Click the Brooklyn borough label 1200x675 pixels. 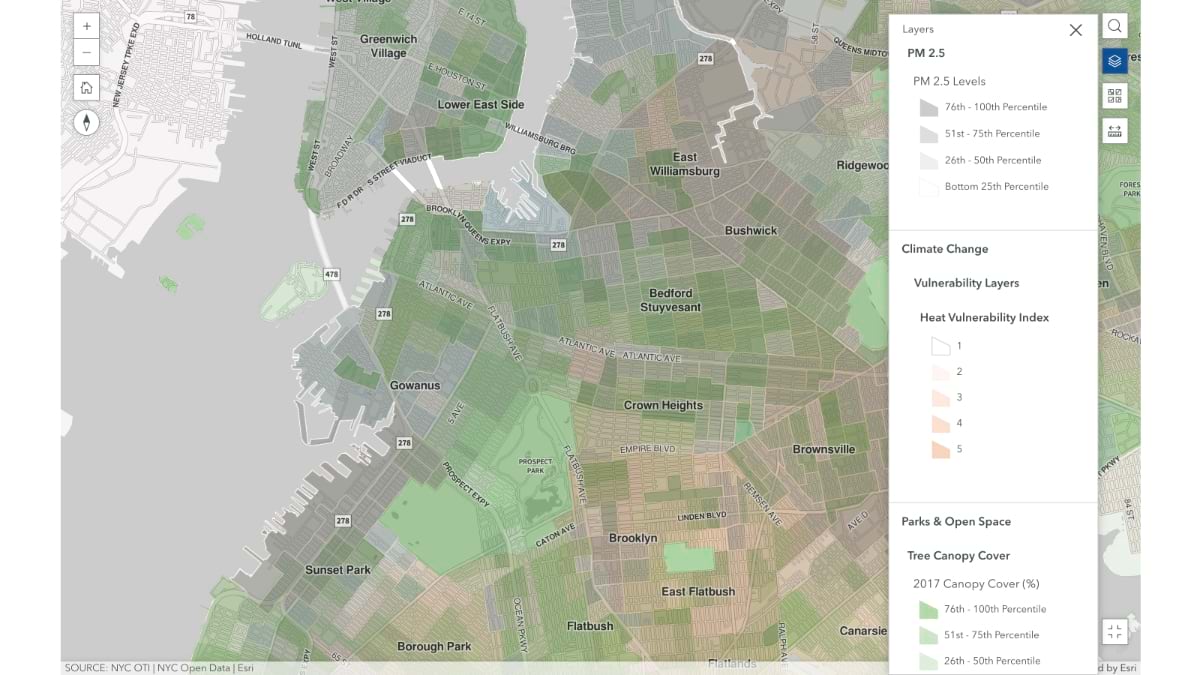tap(634, 538)
